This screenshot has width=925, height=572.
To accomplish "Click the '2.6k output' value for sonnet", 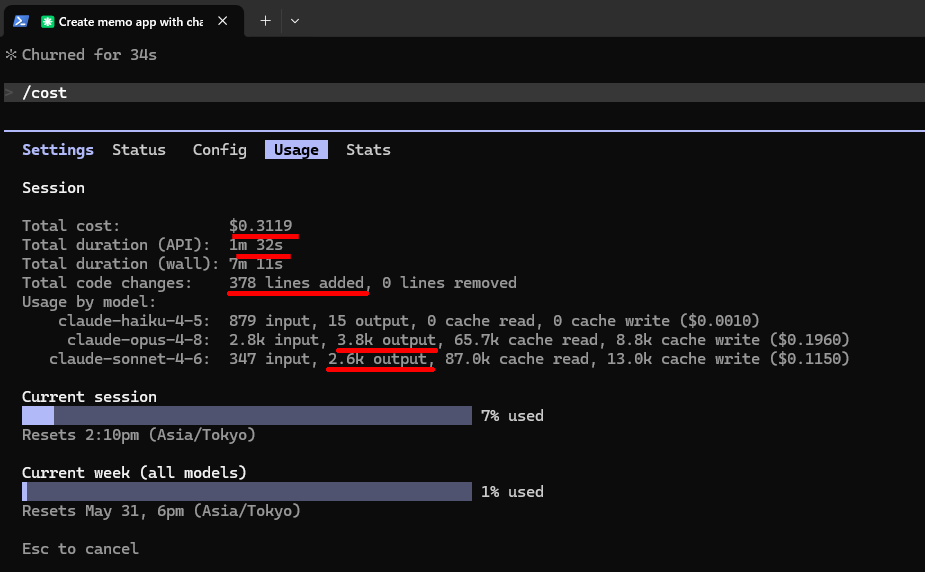I will pyautogui.click(x=378, y=359).
